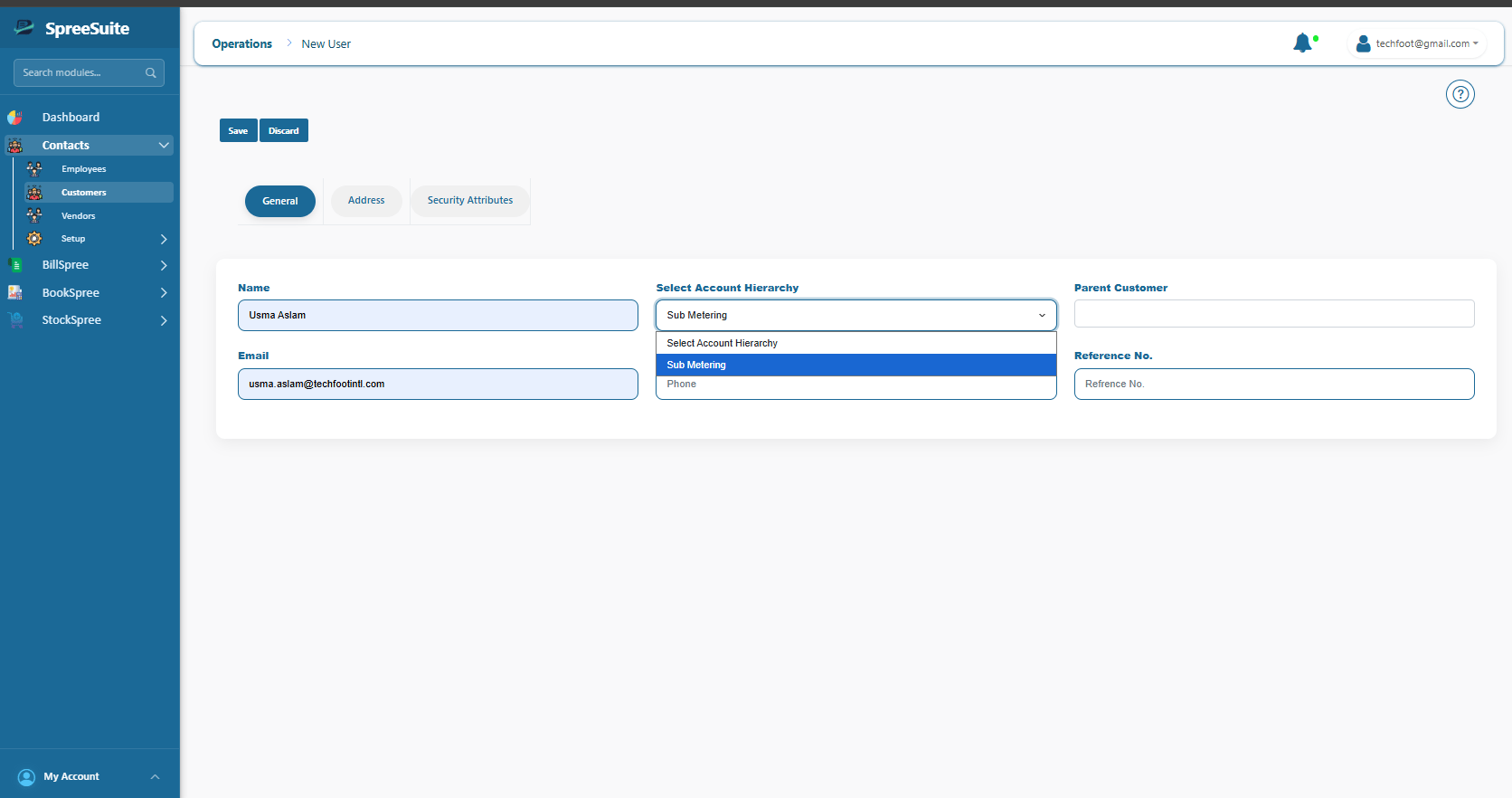Choose the Sub Metering option in list
1512x798 pixels.
[855, 365]
